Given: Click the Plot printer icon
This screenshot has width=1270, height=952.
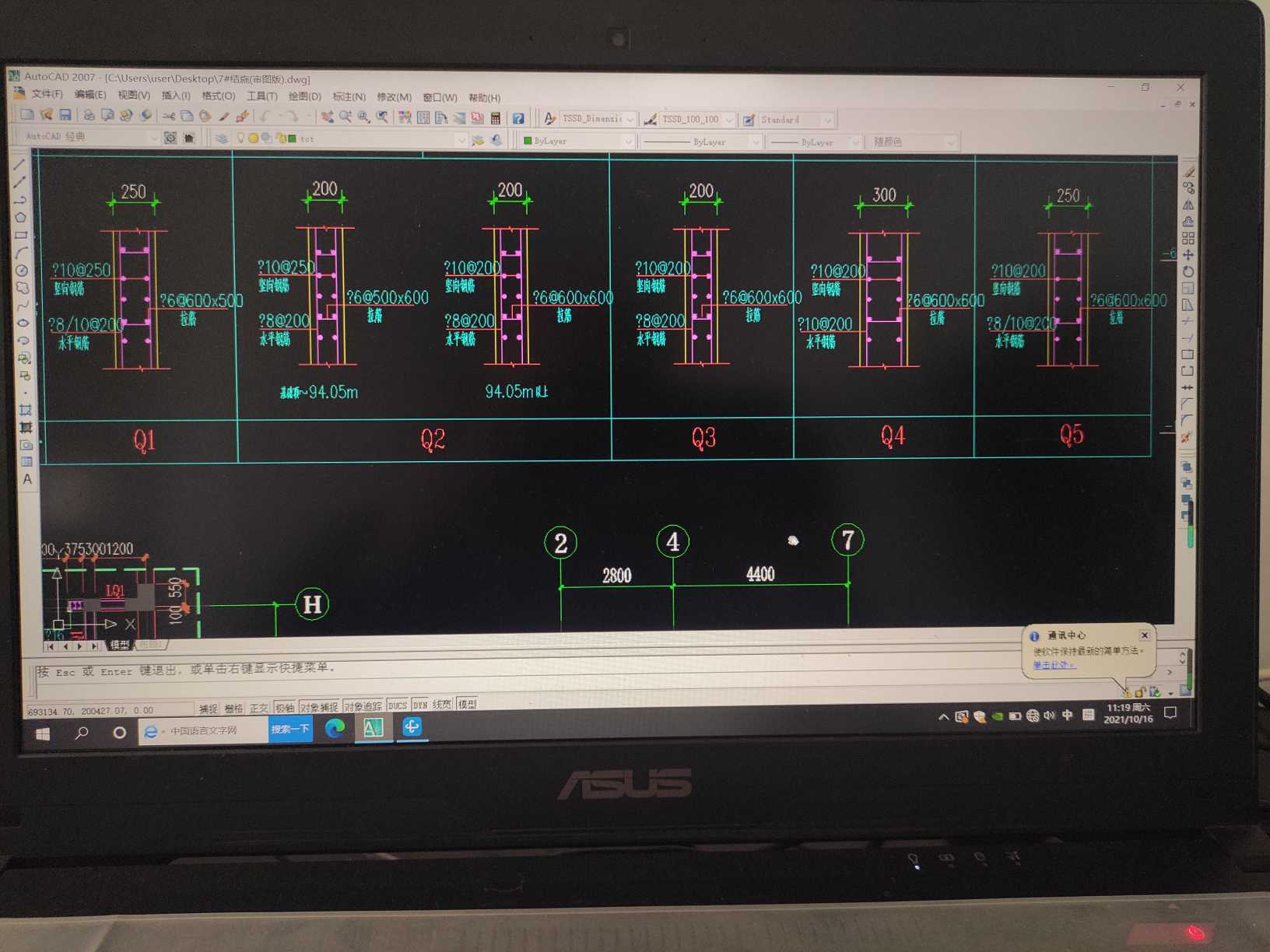Looking at the screenshot, I should 89,115.
